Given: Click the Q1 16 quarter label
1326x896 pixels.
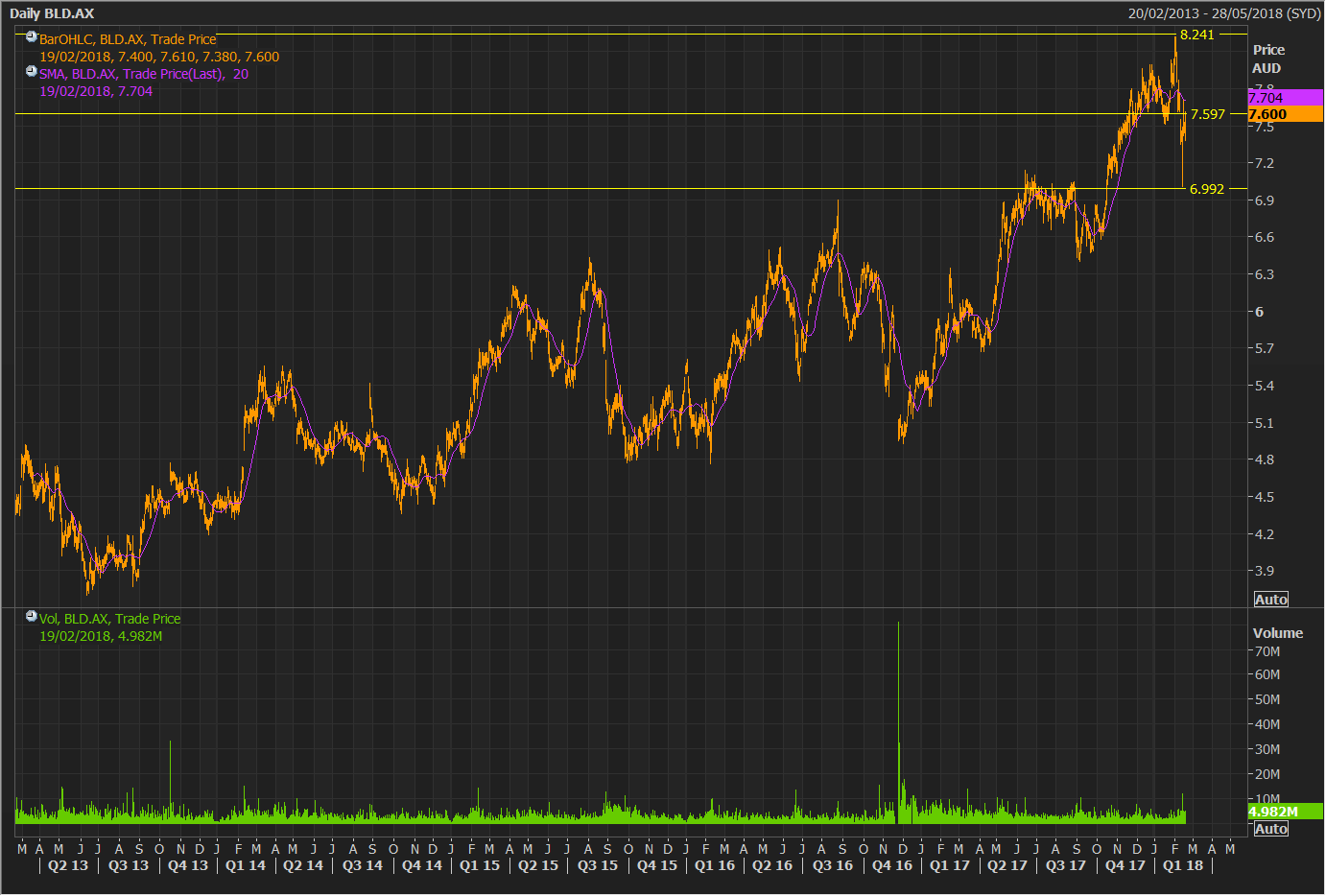Looking at the screenshot, I should click(715, 865).
